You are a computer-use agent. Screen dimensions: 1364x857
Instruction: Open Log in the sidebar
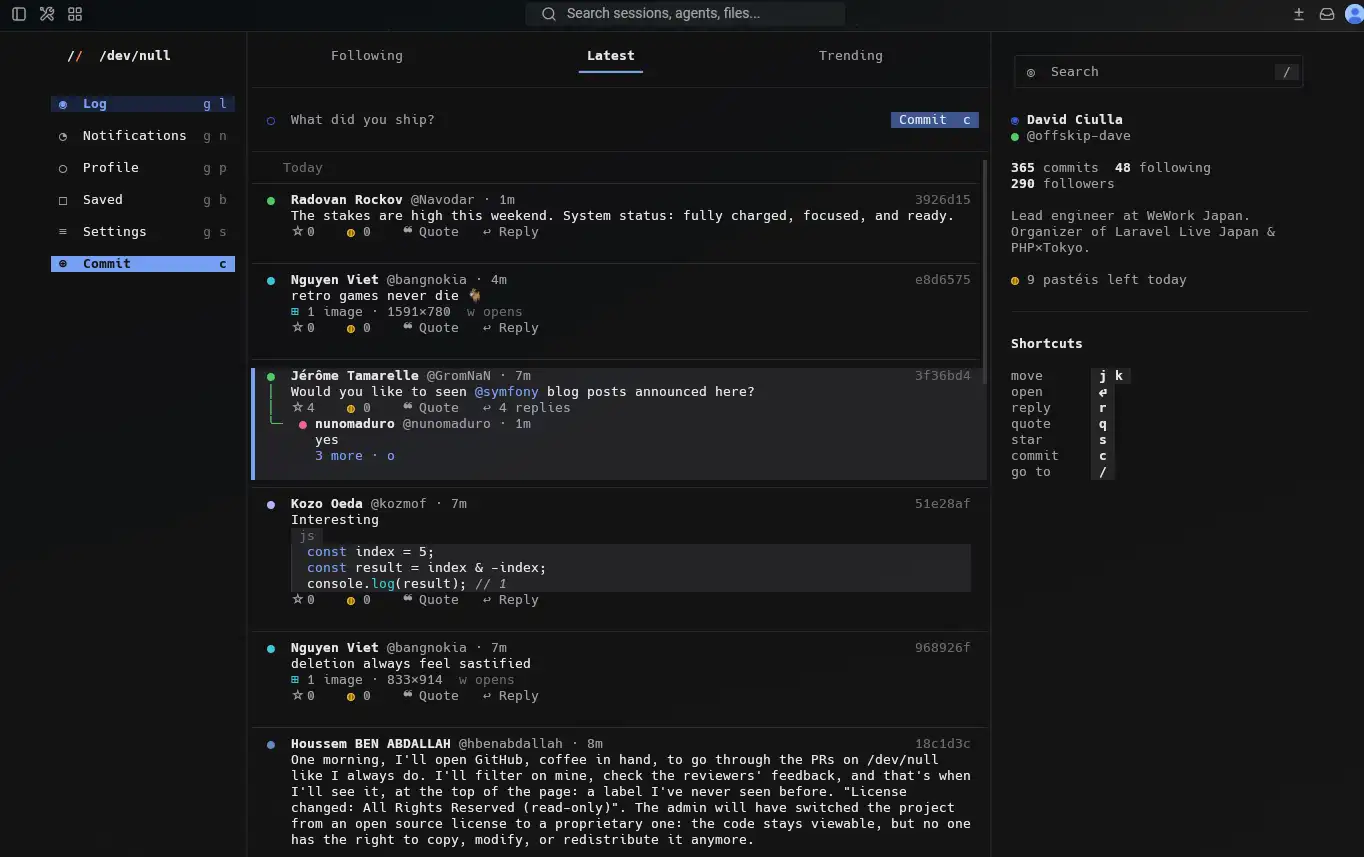click(x=143, y=104)
